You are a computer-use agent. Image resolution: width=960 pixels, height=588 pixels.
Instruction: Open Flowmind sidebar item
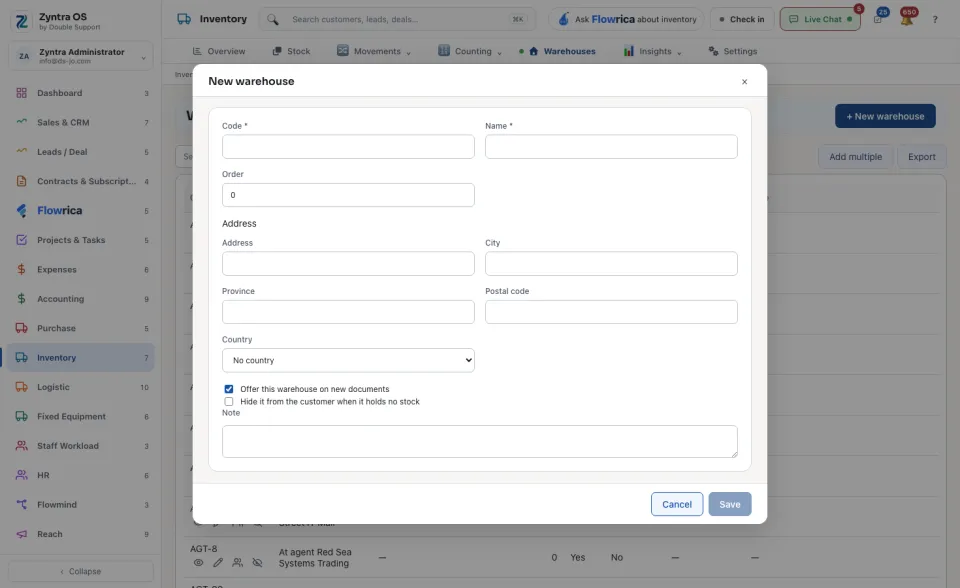pos(81,505)
